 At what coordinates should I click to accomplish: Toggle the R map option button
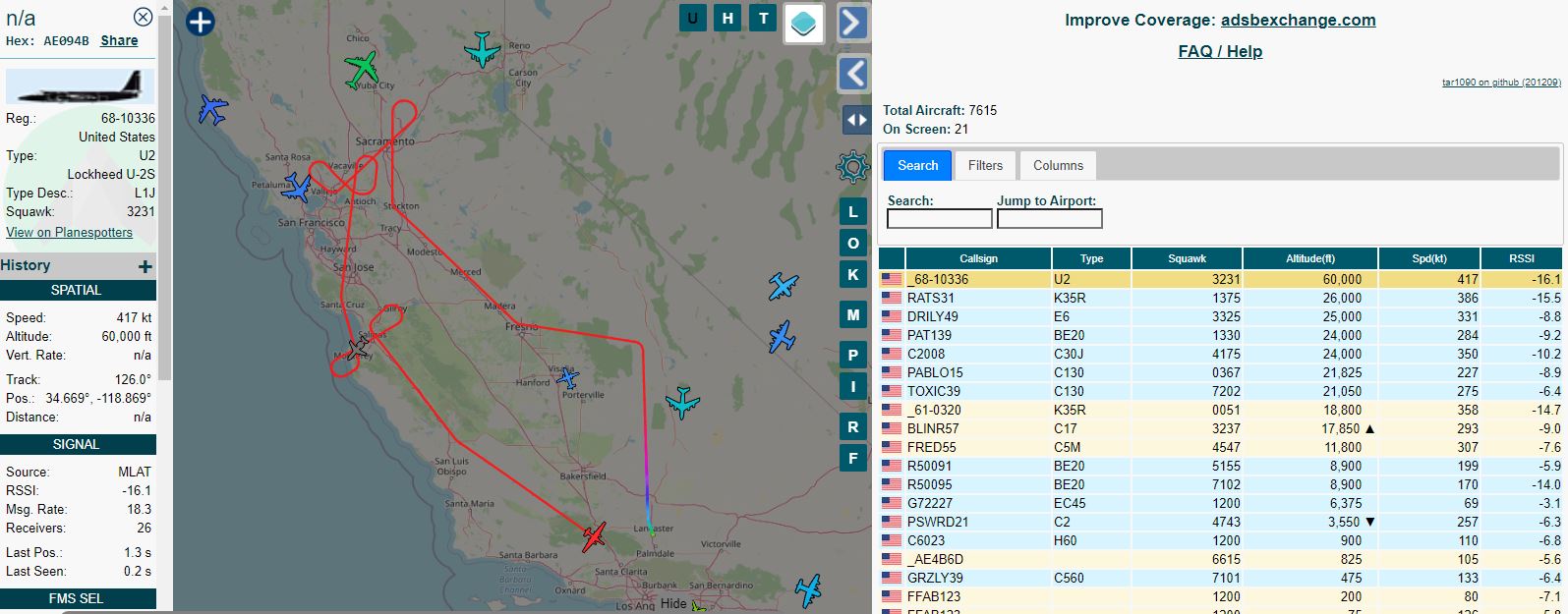852,426
